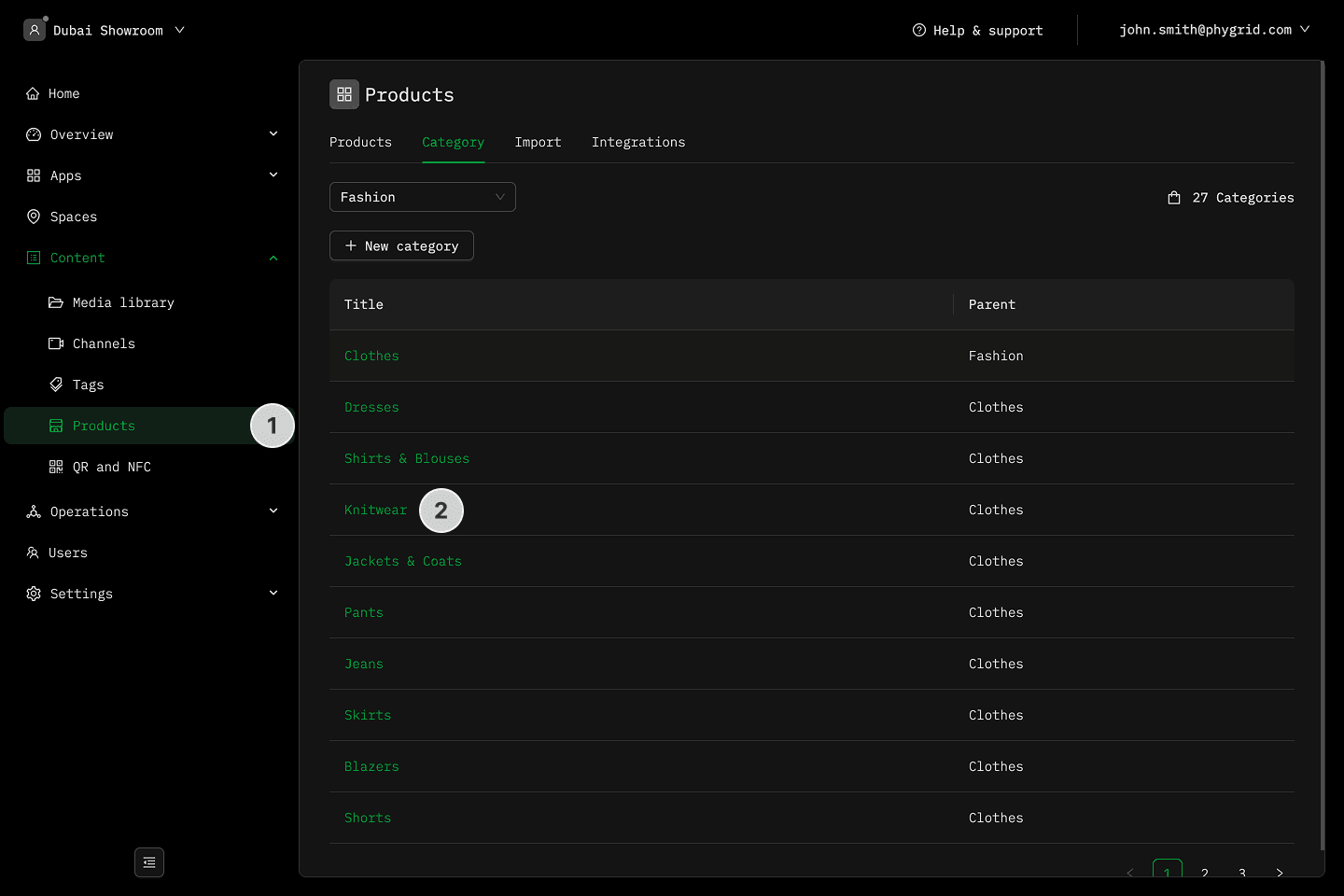This screenshot has height=896, width=1344.
Task: Click the Help & support icon
Action: tap(919, 30)
